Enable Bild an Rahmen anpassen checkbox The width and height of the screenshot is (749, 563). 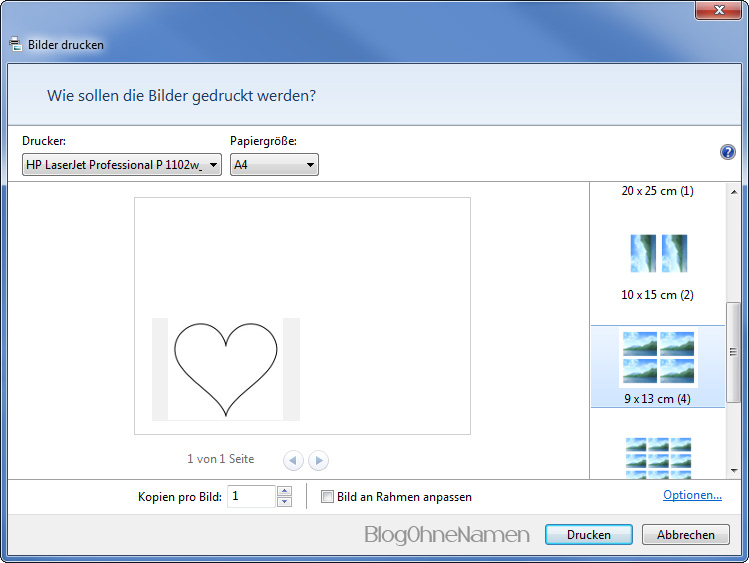click(x=327, y=497)
